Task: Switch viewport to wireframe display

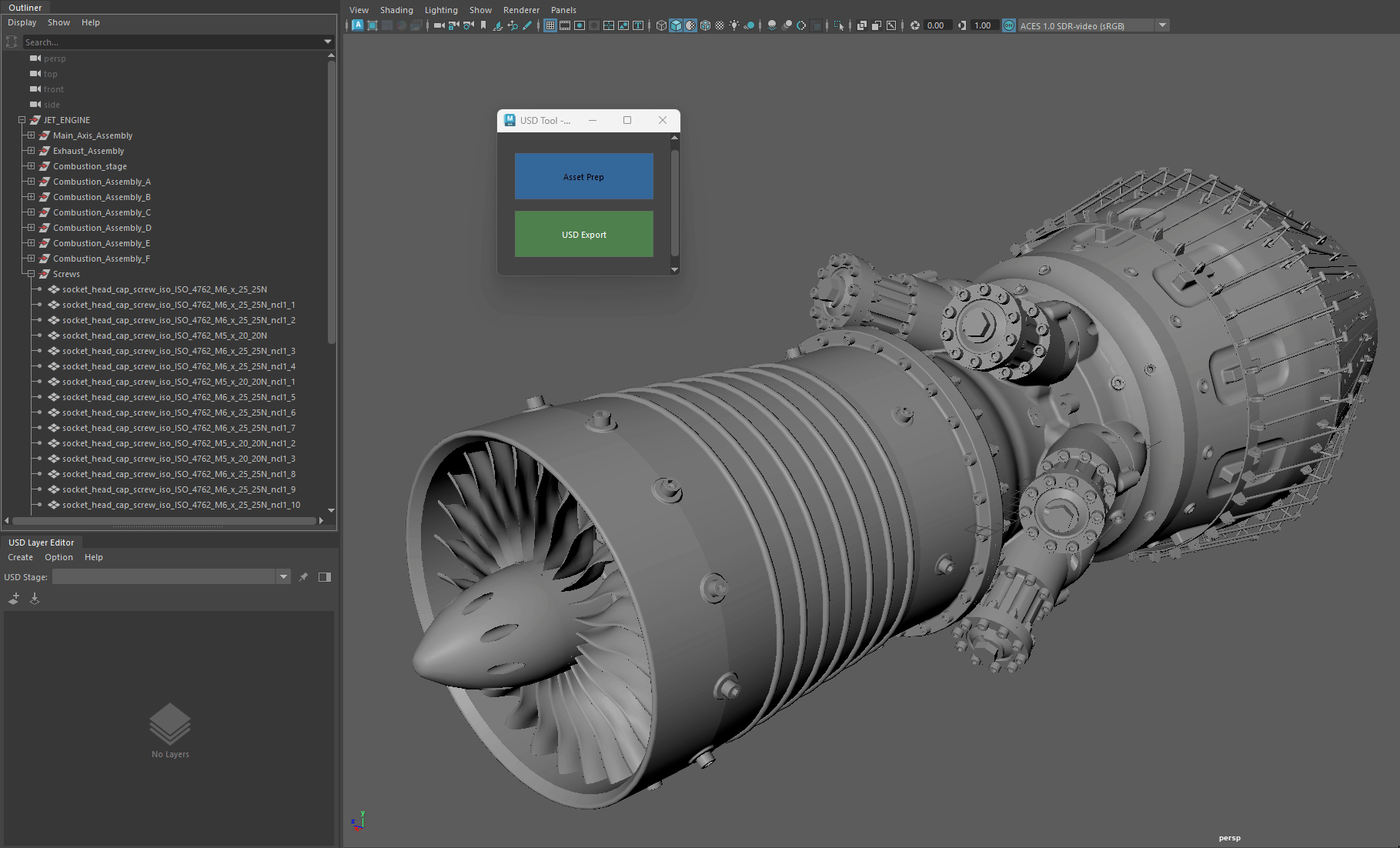Action: click(660, 25)
